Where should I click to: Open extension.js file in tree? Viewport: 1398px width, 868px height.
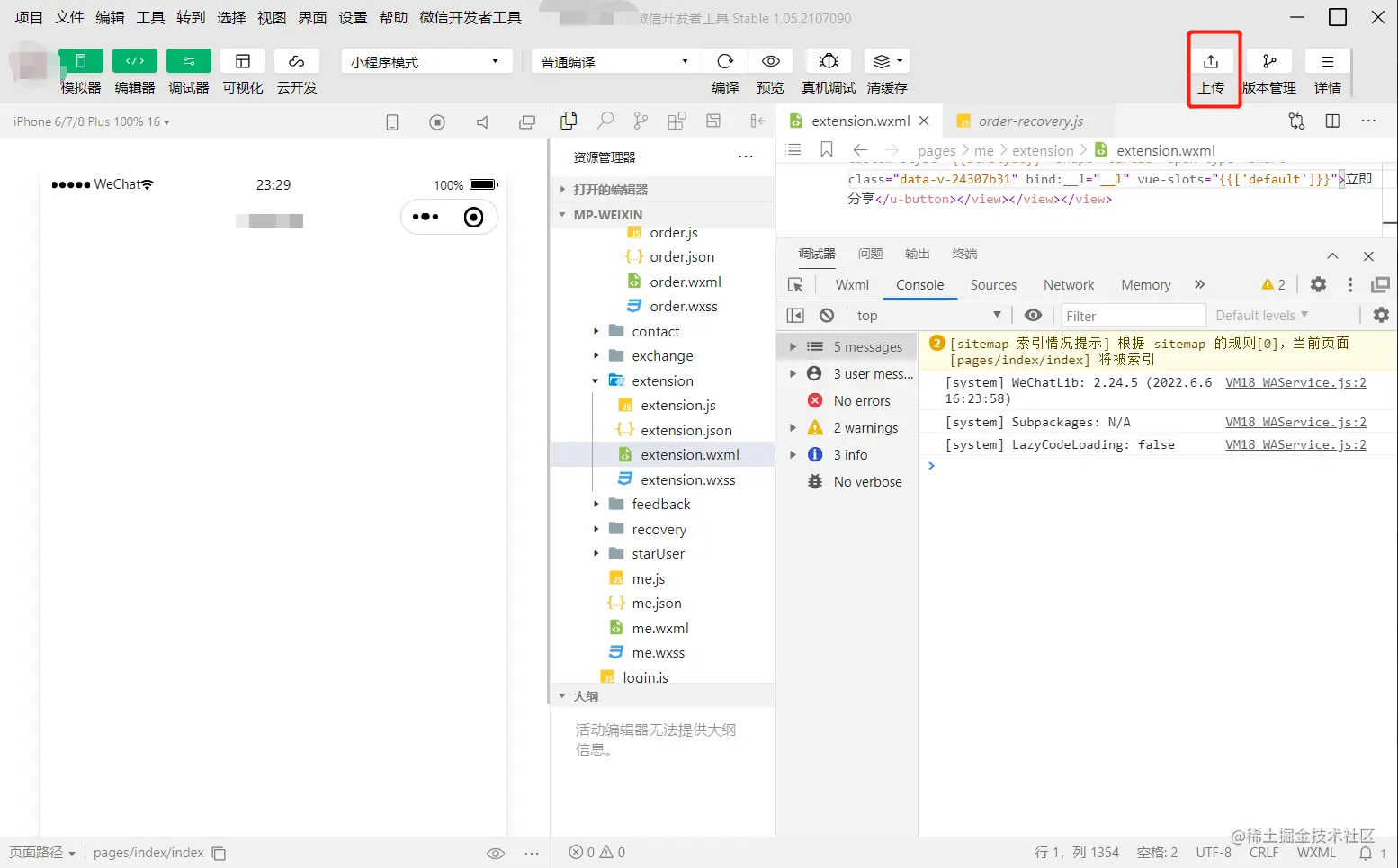point(678,406)
